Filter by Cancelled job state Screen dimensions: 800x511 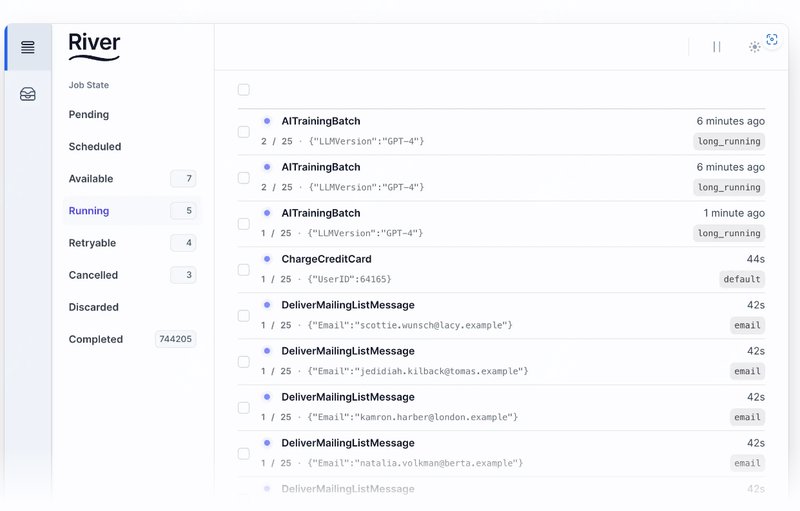[x=93, y=275]
